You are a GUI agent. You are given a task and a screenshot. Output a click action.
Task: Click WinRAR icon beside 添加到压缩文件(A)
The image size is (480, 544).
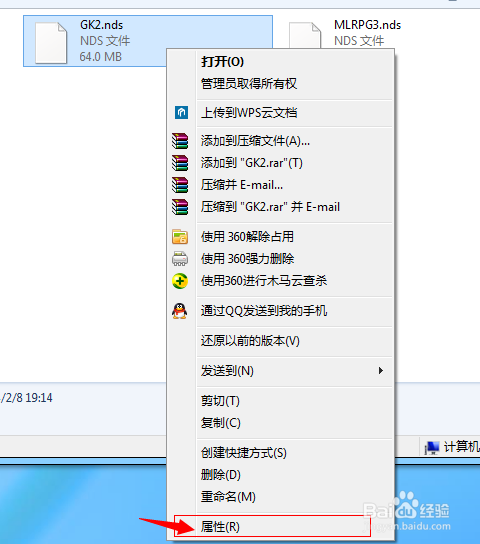(x=180, y=141)
